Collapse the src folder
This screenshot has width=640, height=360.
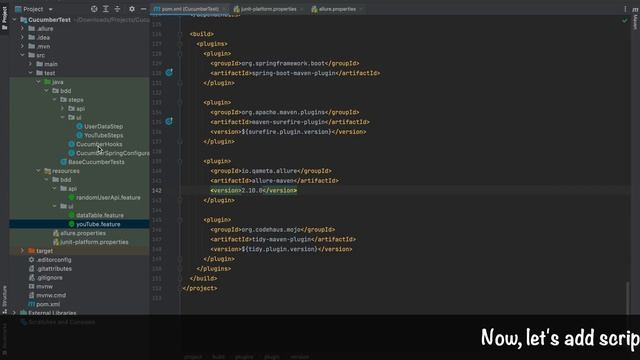22,55
